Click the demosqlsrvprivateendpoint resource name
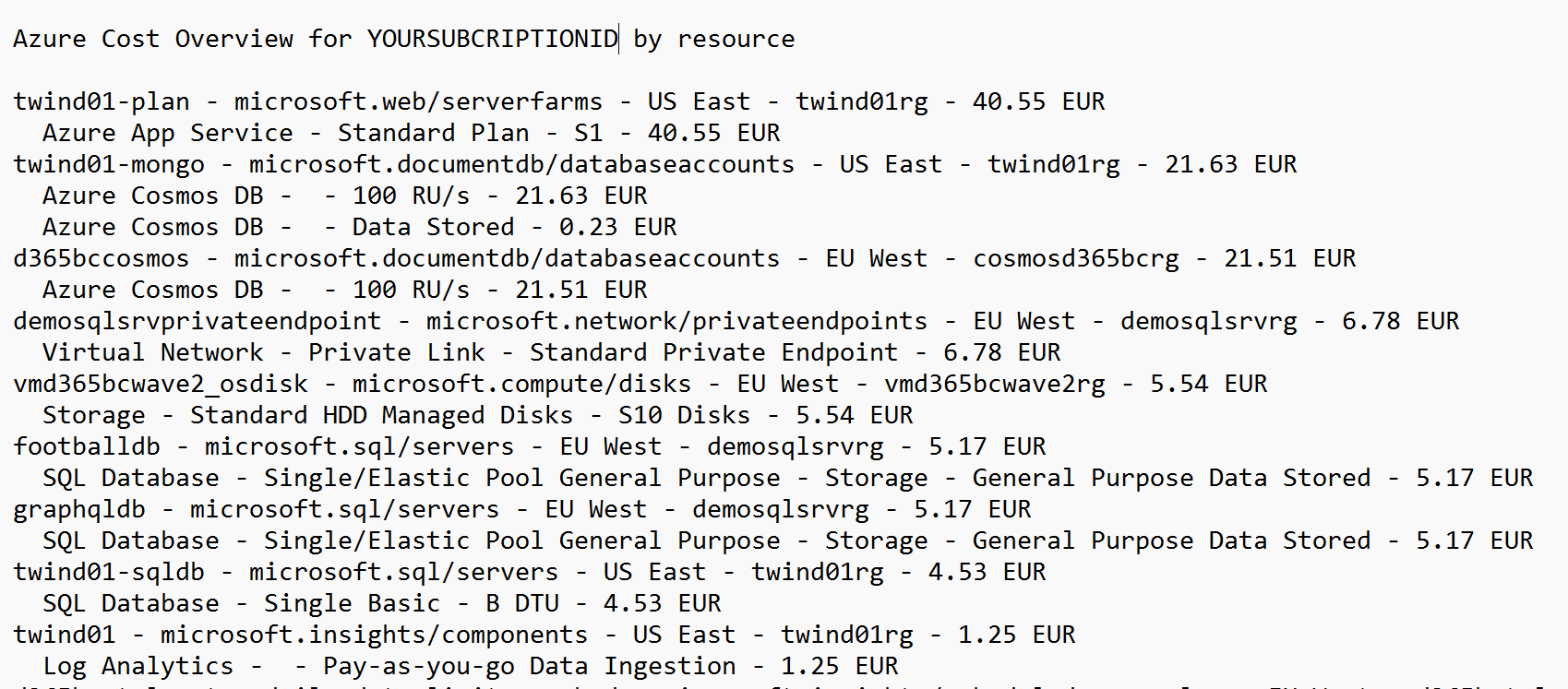The image size is (1568, 689). tap(197, 321)
